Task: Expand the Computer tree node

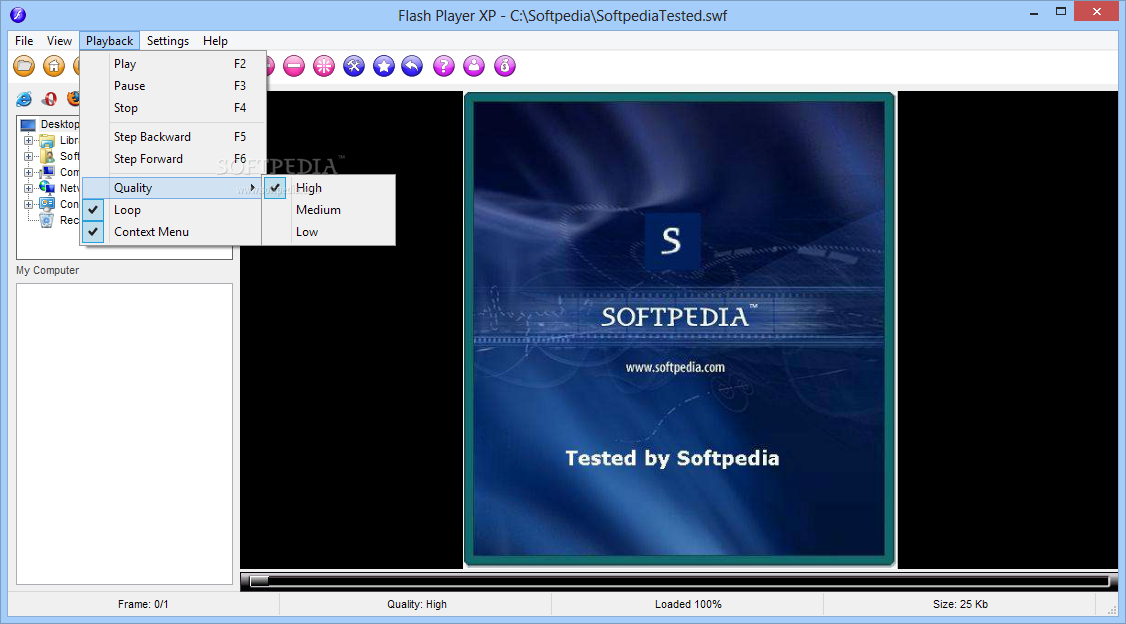Action: (29, 172)
